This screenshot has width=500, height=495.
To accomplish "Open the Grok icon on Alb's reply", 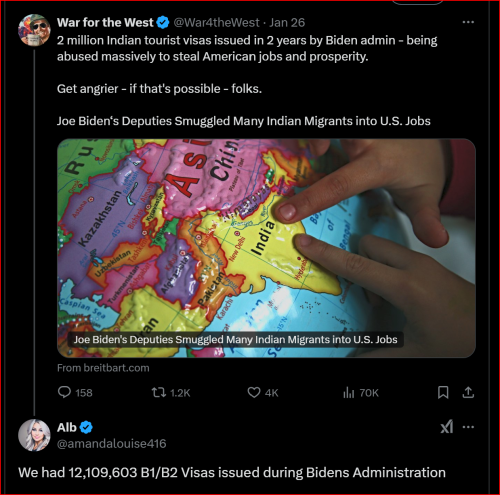I will (x=447, y=427).
